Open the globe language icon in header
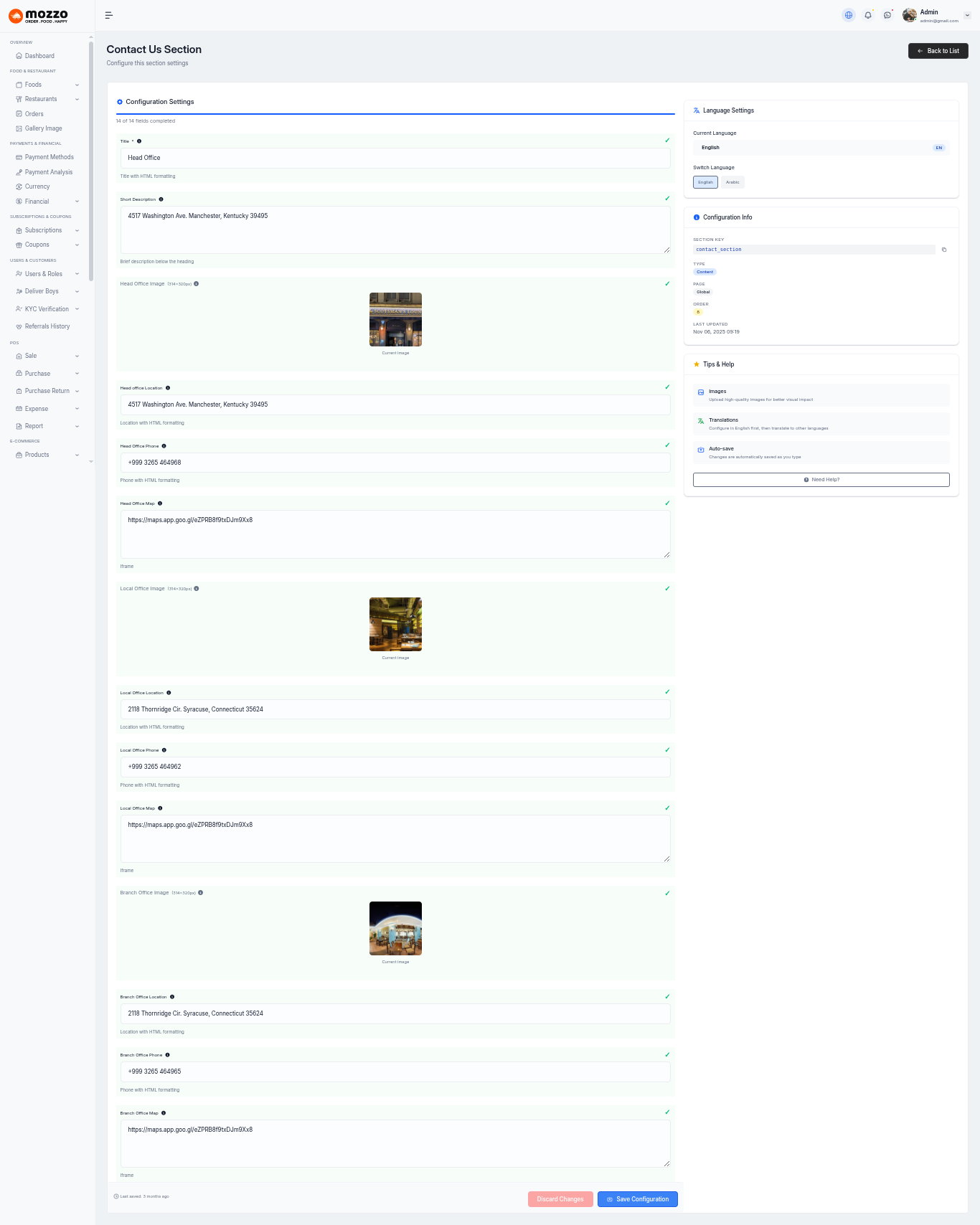980x1225 pixels. point(849,15)
